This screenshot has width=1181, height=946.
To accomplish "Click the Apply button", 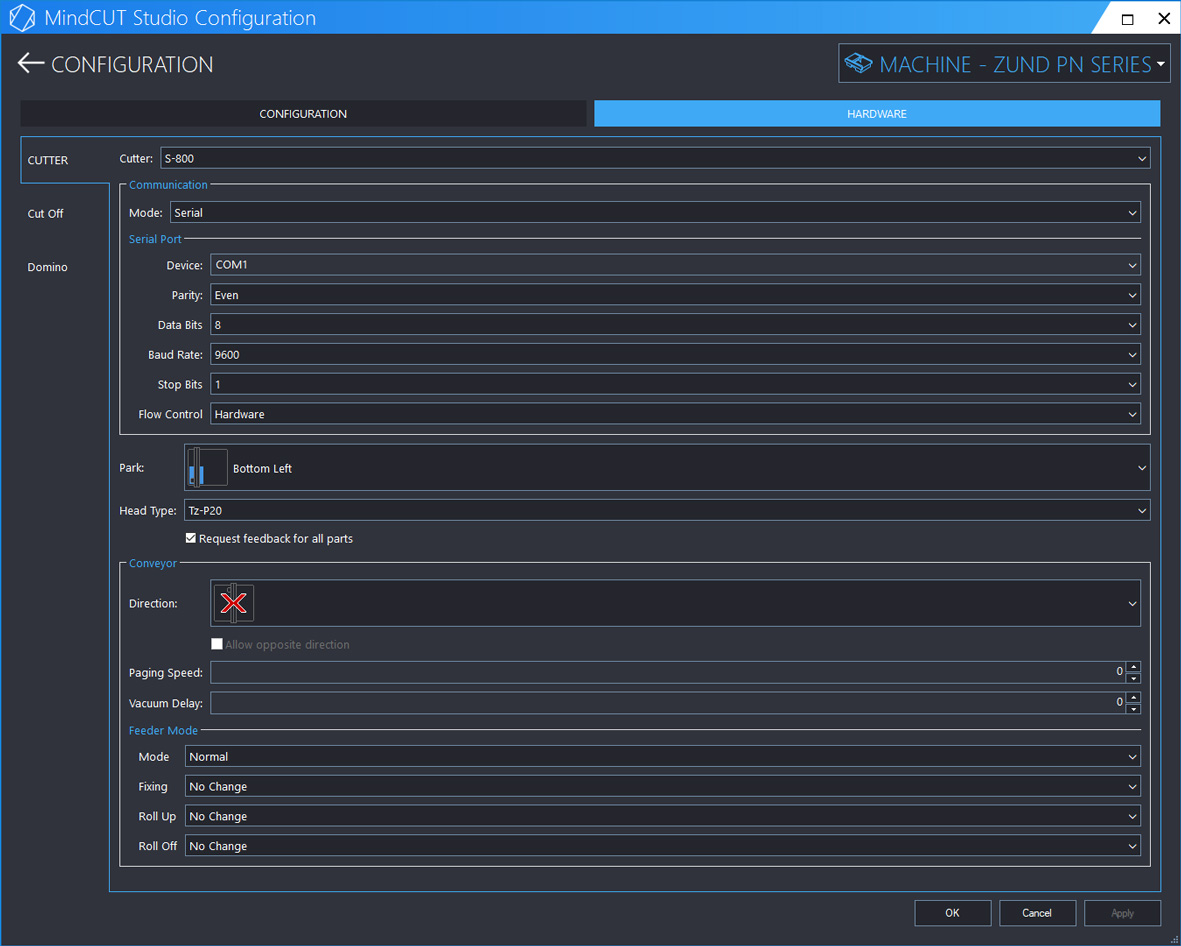I will tap(1122, 913).
